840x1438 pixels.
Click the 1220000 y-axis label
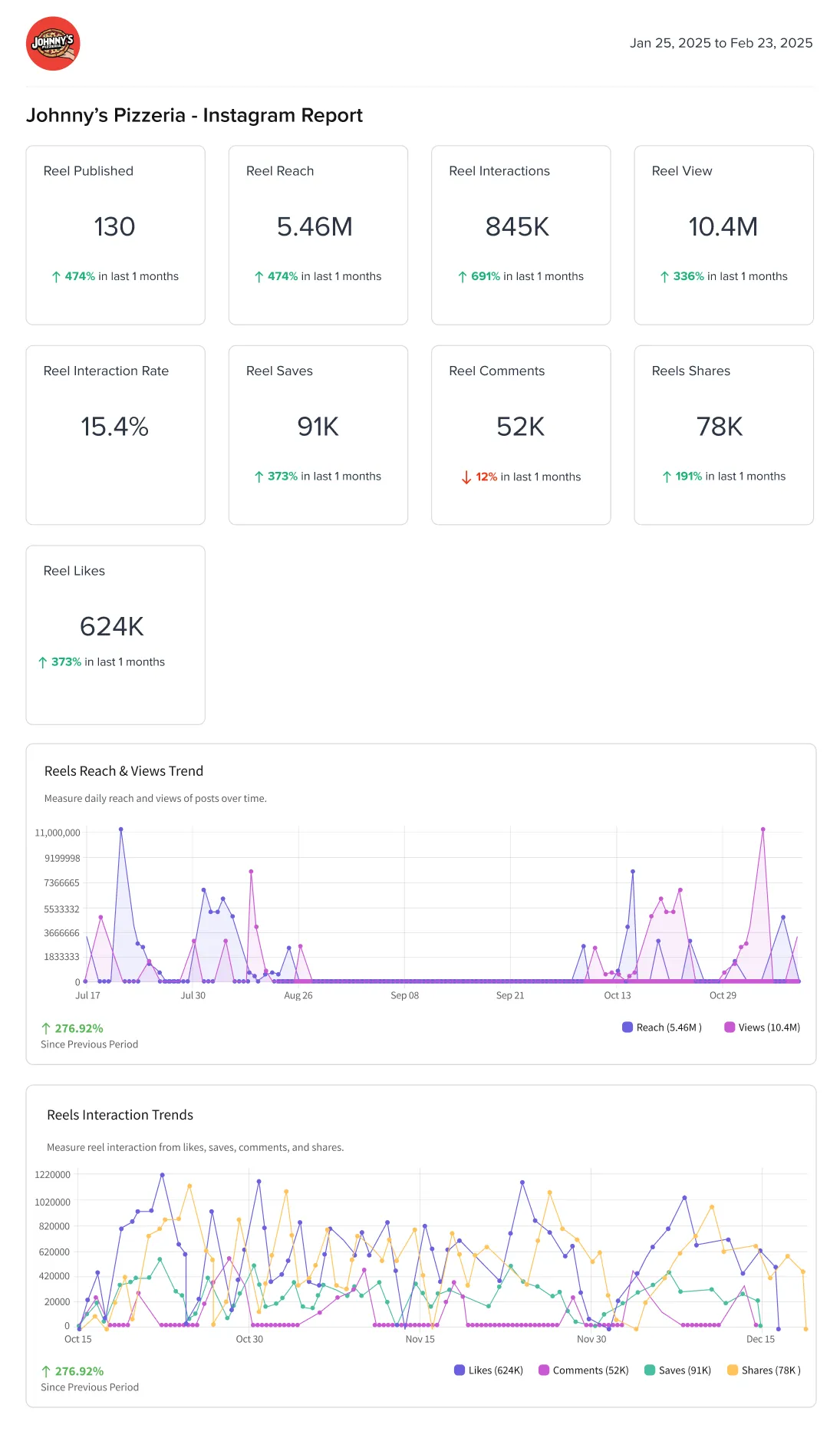52,1175
